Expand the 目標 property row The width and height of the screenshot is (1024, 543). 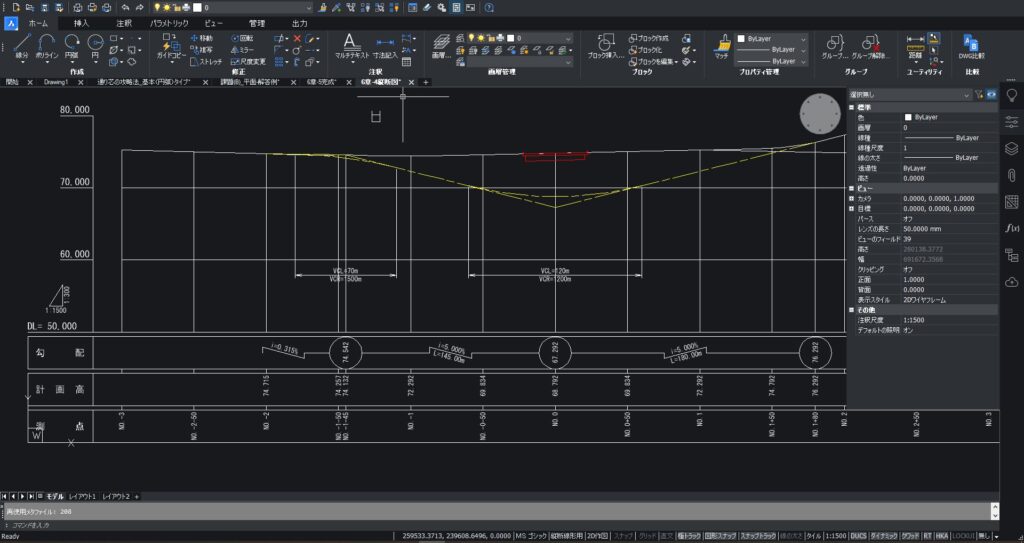852,208
